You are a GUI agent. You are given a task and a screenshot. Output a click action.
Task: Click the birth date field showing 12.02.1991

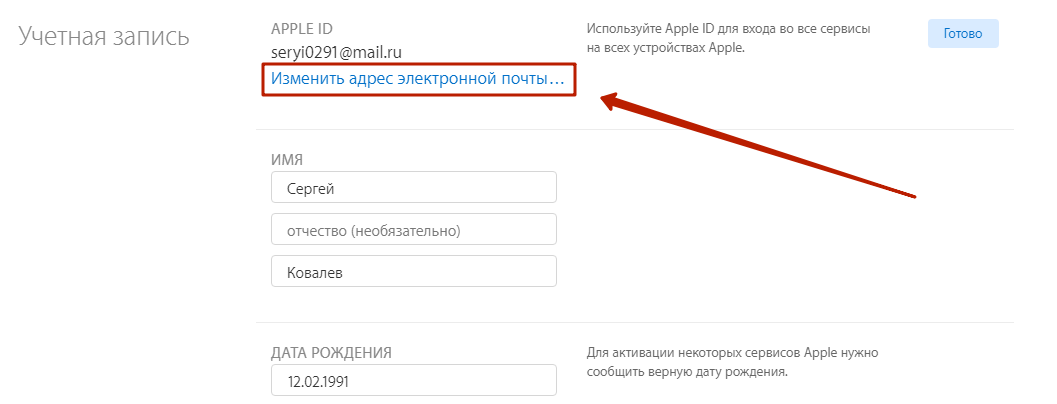click(413, 381)
